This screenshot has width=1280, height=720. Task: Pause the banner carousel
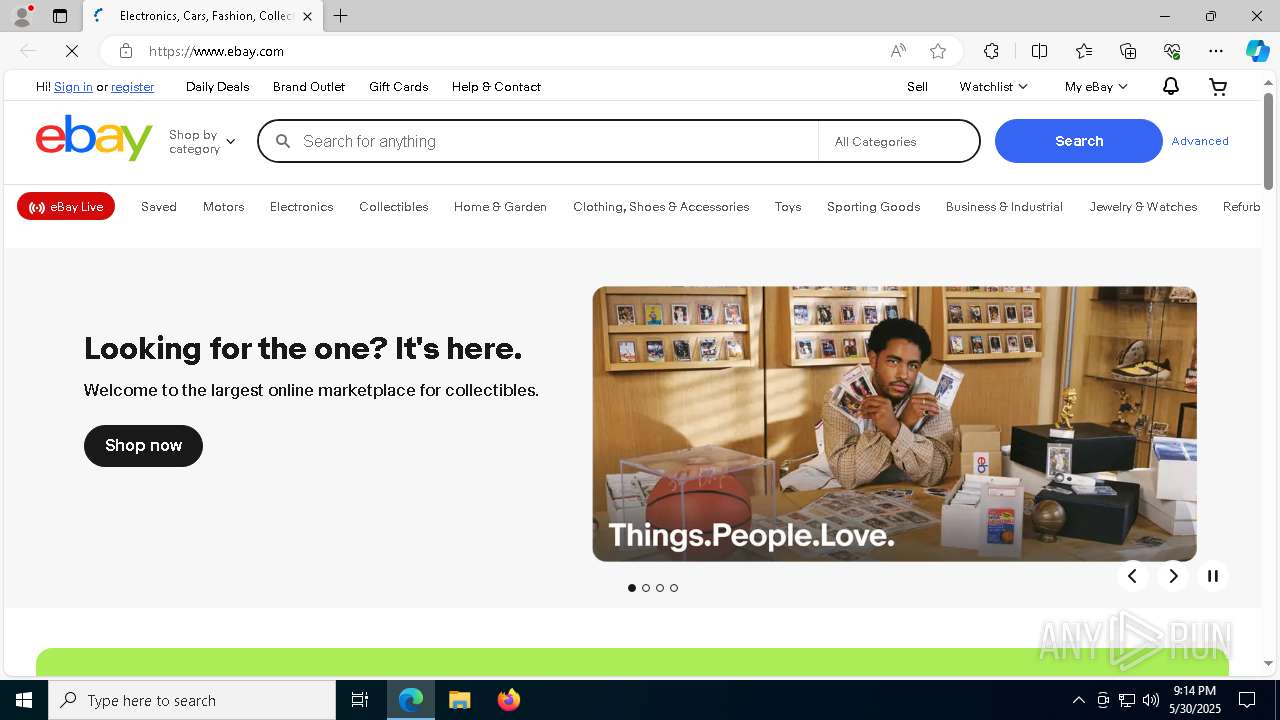click(1213, 576)
